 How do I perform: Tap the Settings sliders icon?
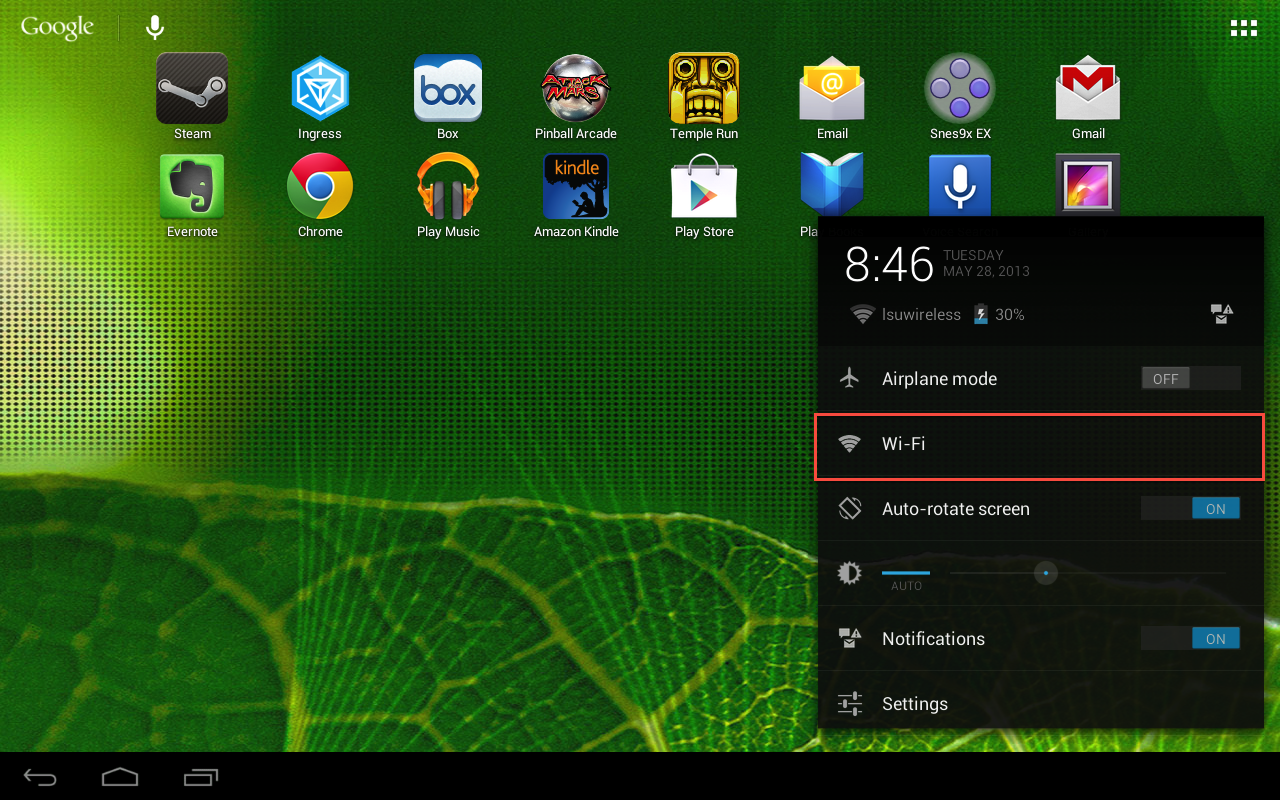click(850, 704)
